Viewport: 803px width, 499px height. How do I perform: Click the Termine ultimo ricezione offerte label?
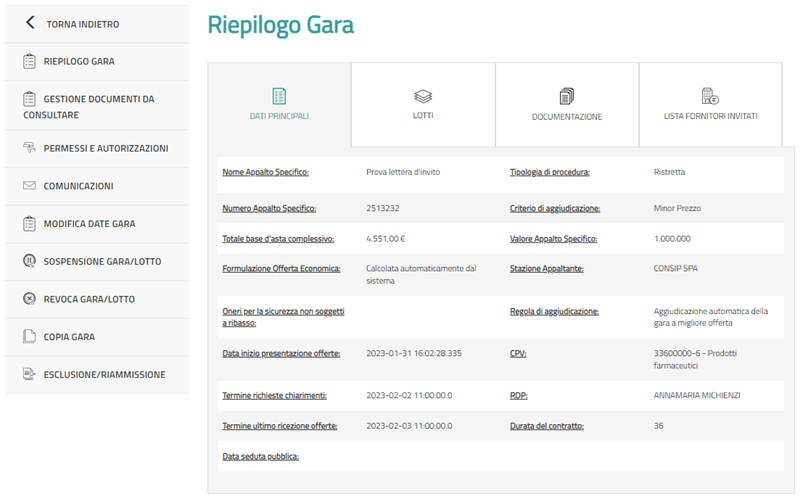[279, 425]
